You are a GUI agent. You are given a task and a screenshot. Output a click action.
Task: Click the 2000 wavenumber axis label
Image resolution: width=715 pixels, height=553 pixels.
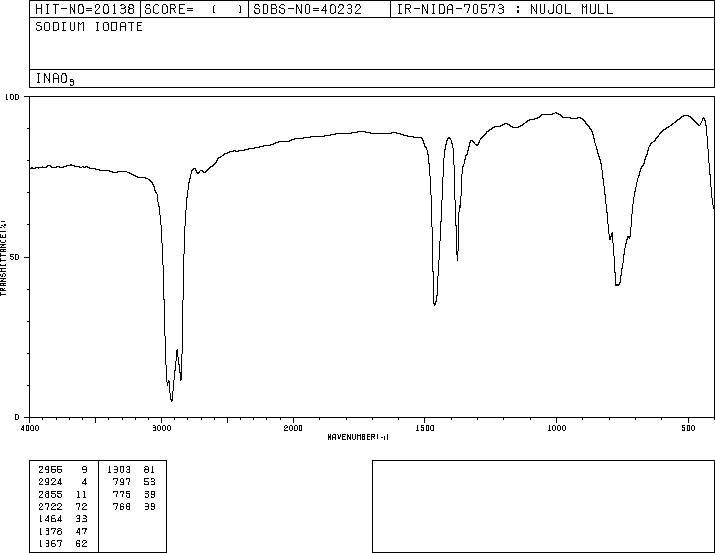point(293,428)
